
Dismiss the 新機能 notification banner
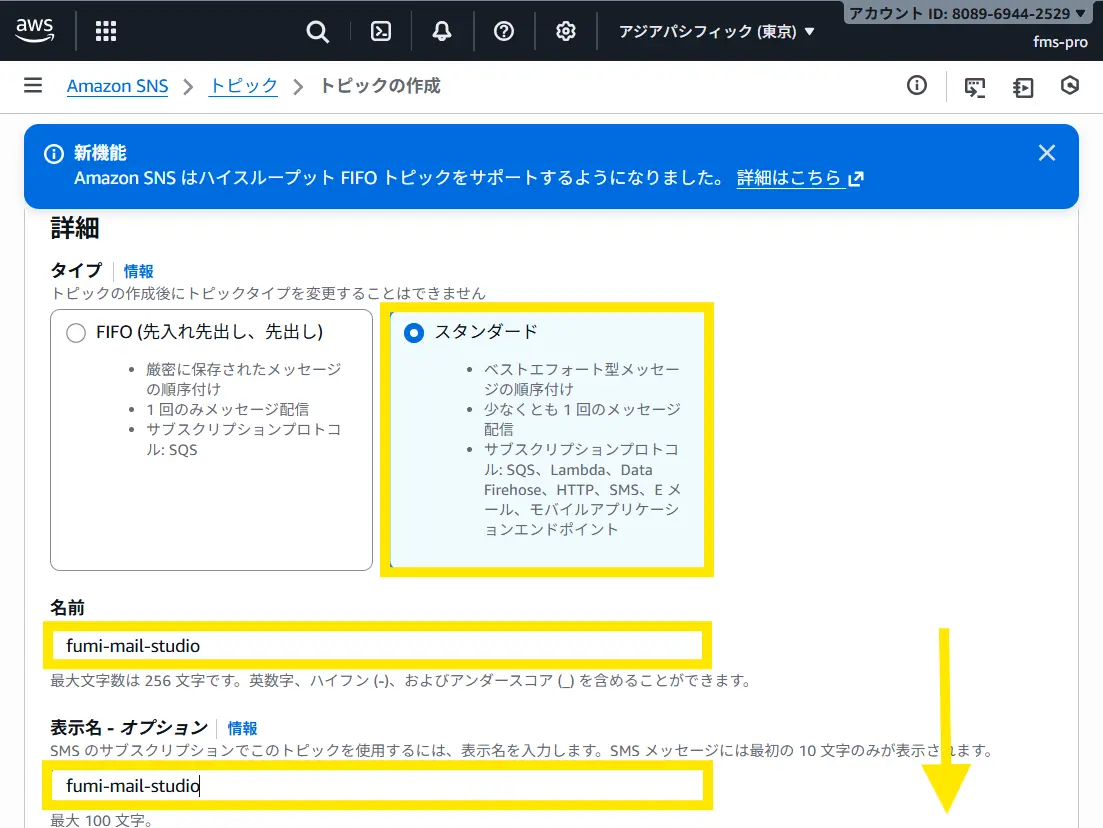pos(1046,153)
